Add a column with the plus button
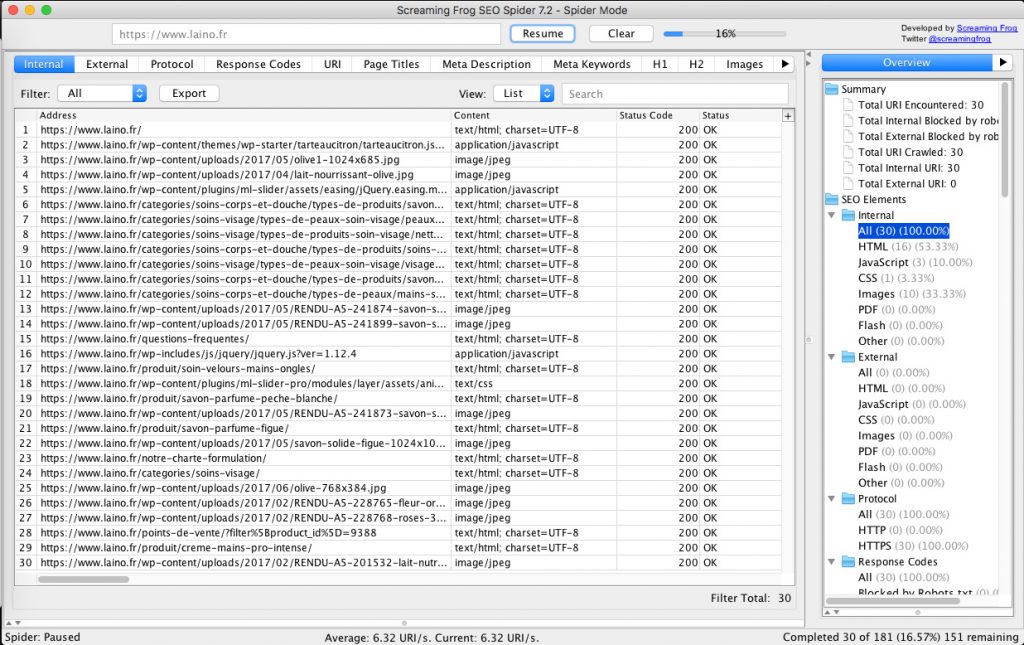Screen dimensions: 1024x645 (788, 116)
